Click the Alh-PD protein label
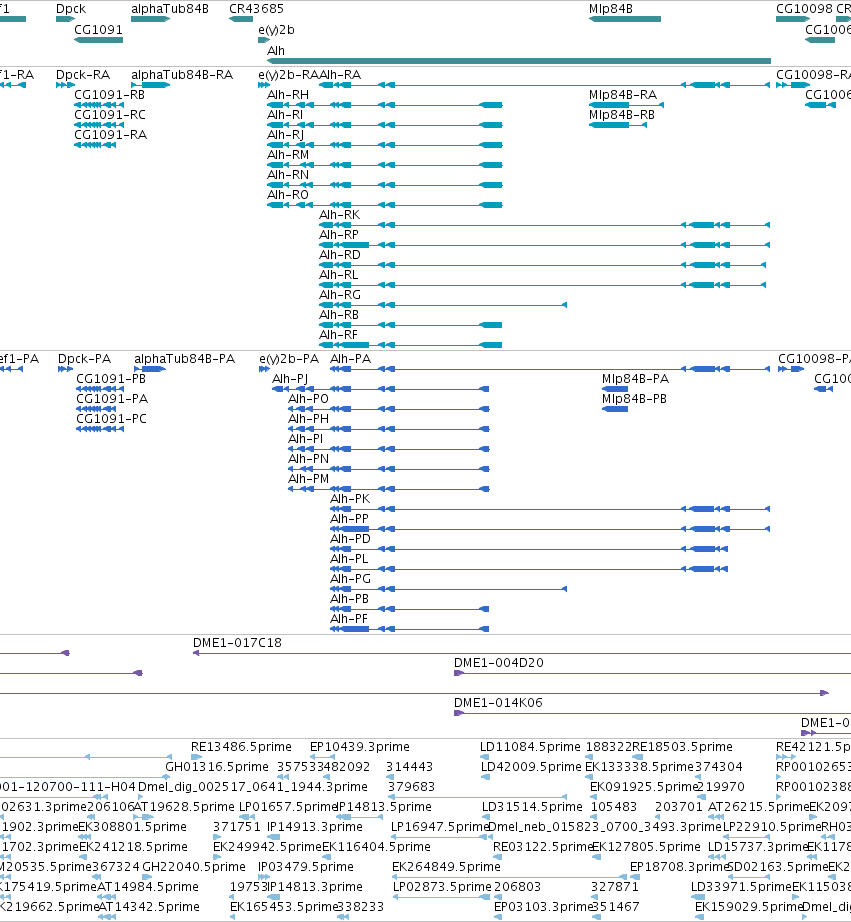Image resolution: width=851 pixels, height=922 pixels. (351, 539)
